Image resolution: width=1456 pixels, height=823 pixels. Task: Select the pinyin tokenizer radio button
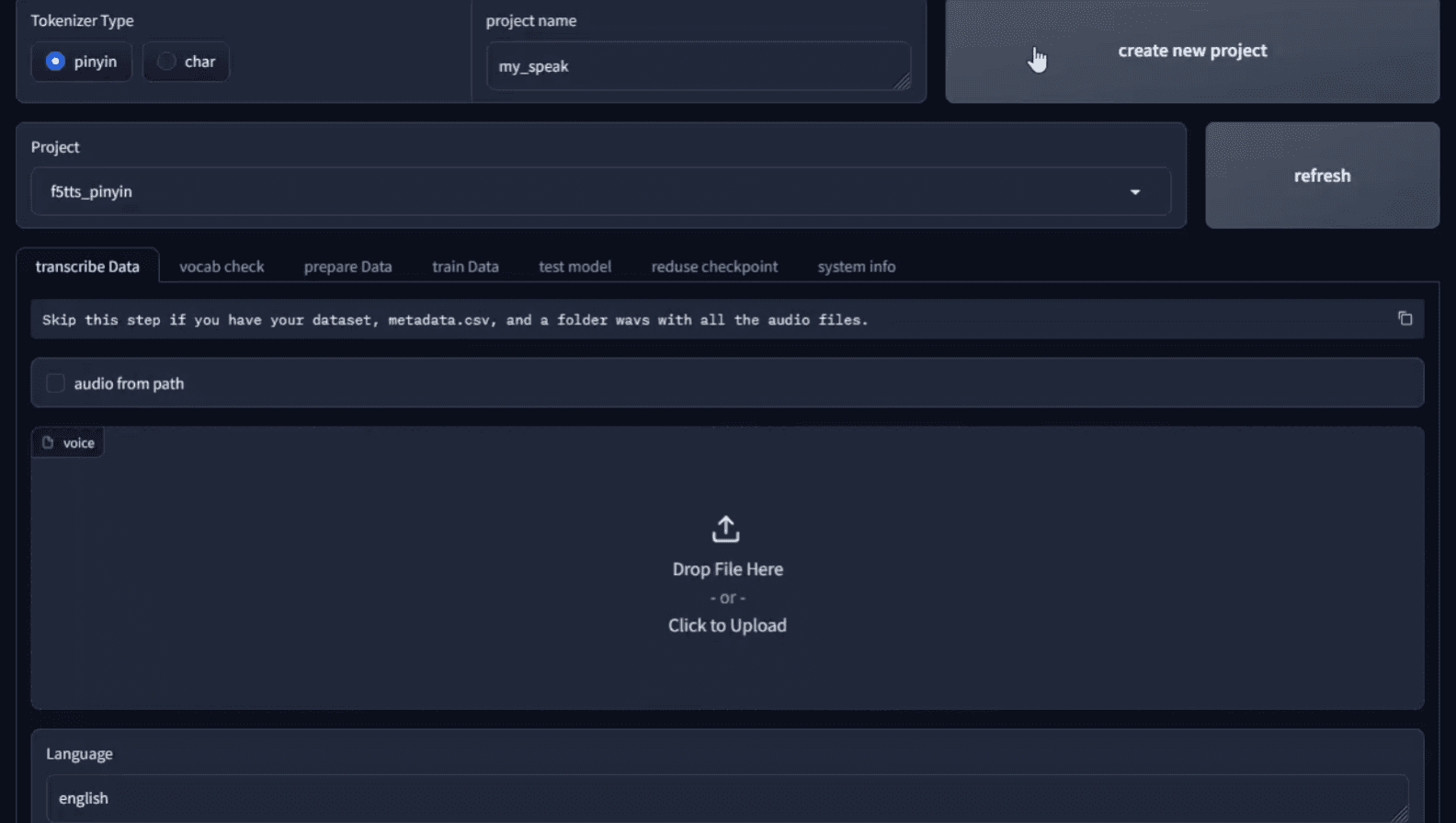click(56, 62)
